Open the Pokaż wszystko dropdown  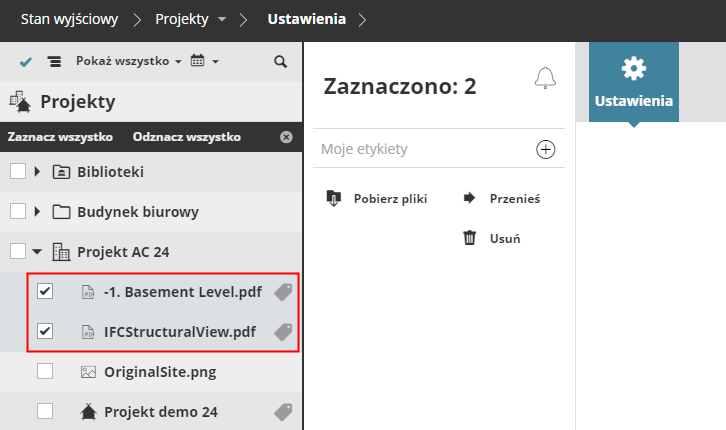click(129, 61)
